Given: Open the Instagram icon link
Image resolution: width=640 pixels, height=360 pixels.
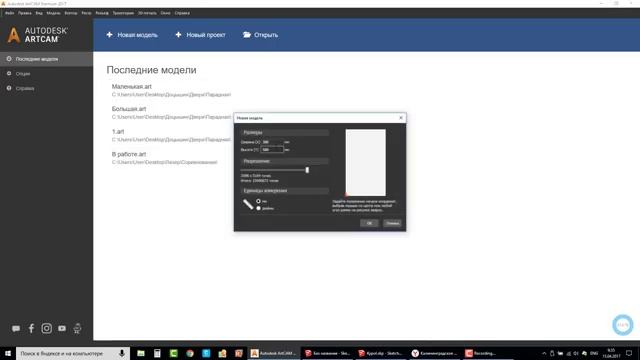Looking at the screenshot, I should [47, 328].
